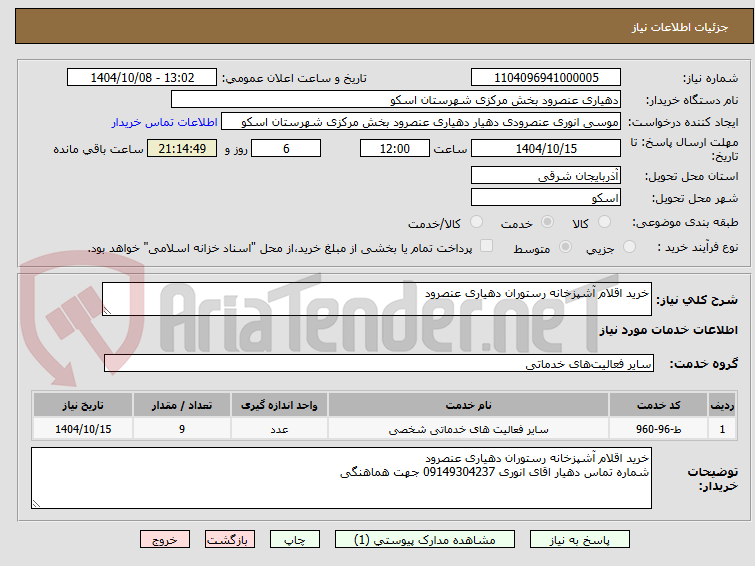Click resize handle of توضیحات خریدار textarea
755x566 pixels.
[x=36, y=504]
